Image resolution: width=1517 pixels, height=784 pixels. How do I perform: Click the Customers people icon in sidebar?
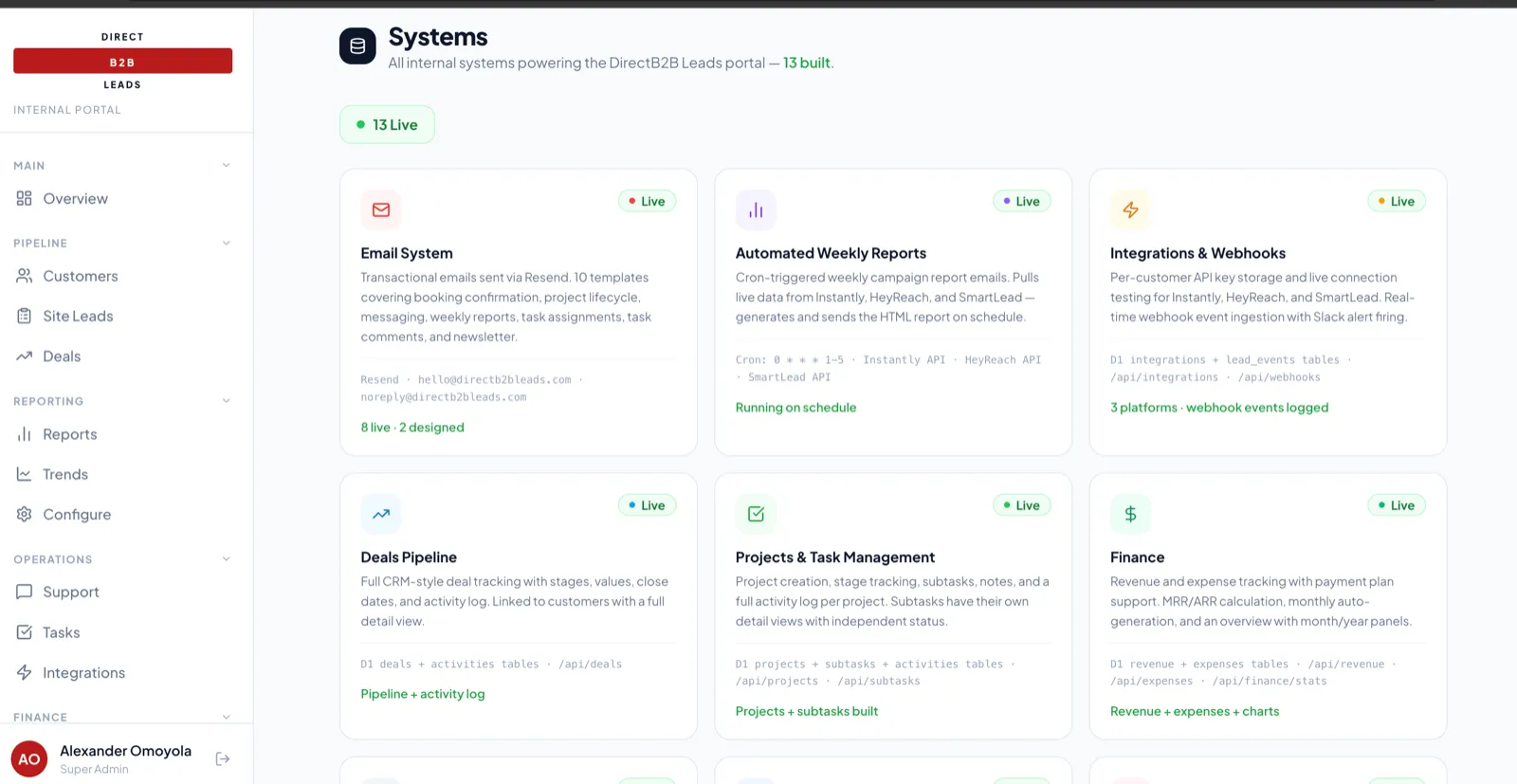pyautogui.click(x=25, y=276)
